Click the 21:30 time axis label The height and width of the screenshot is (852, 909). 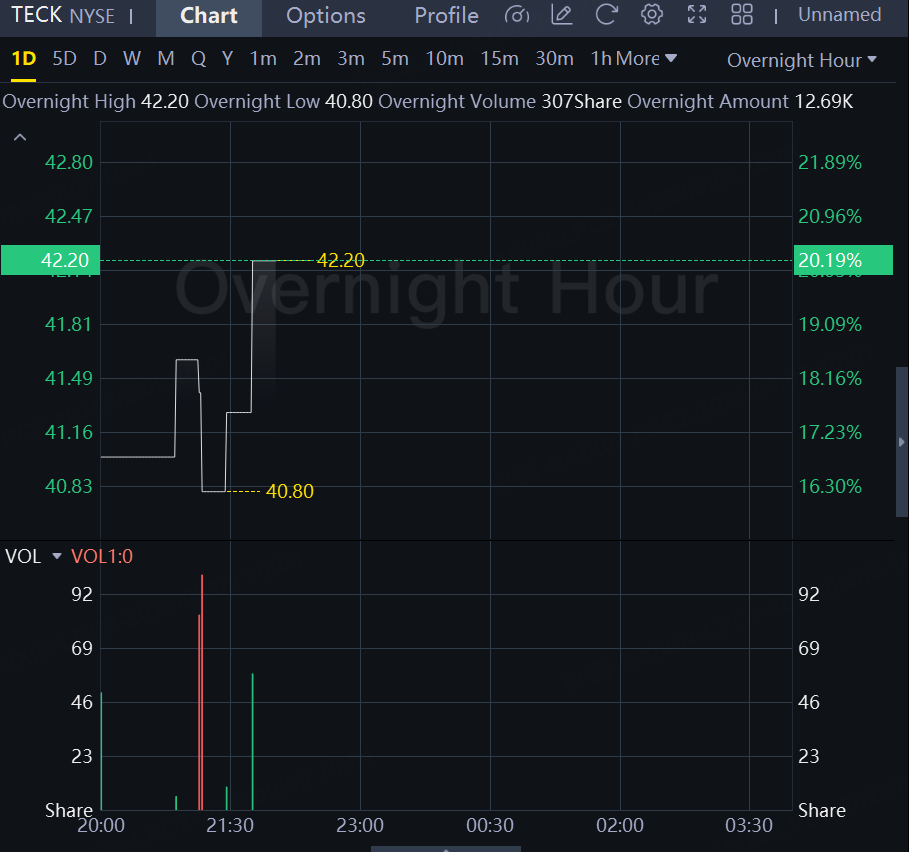coord(230,825)
